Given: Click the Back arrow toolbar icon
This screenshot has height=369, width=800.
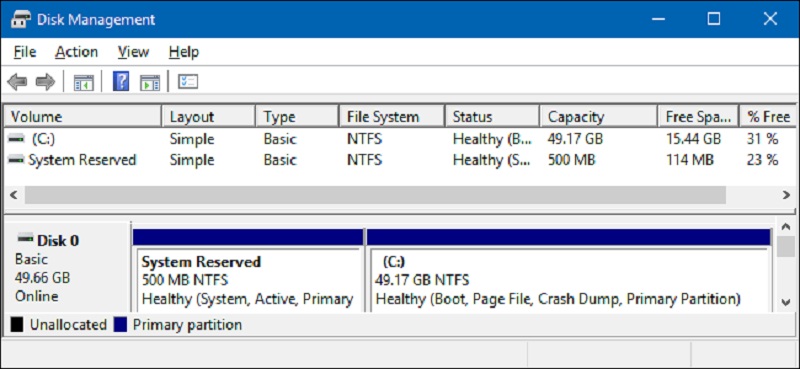Looking at the screenshot, I should pos(17,82).
